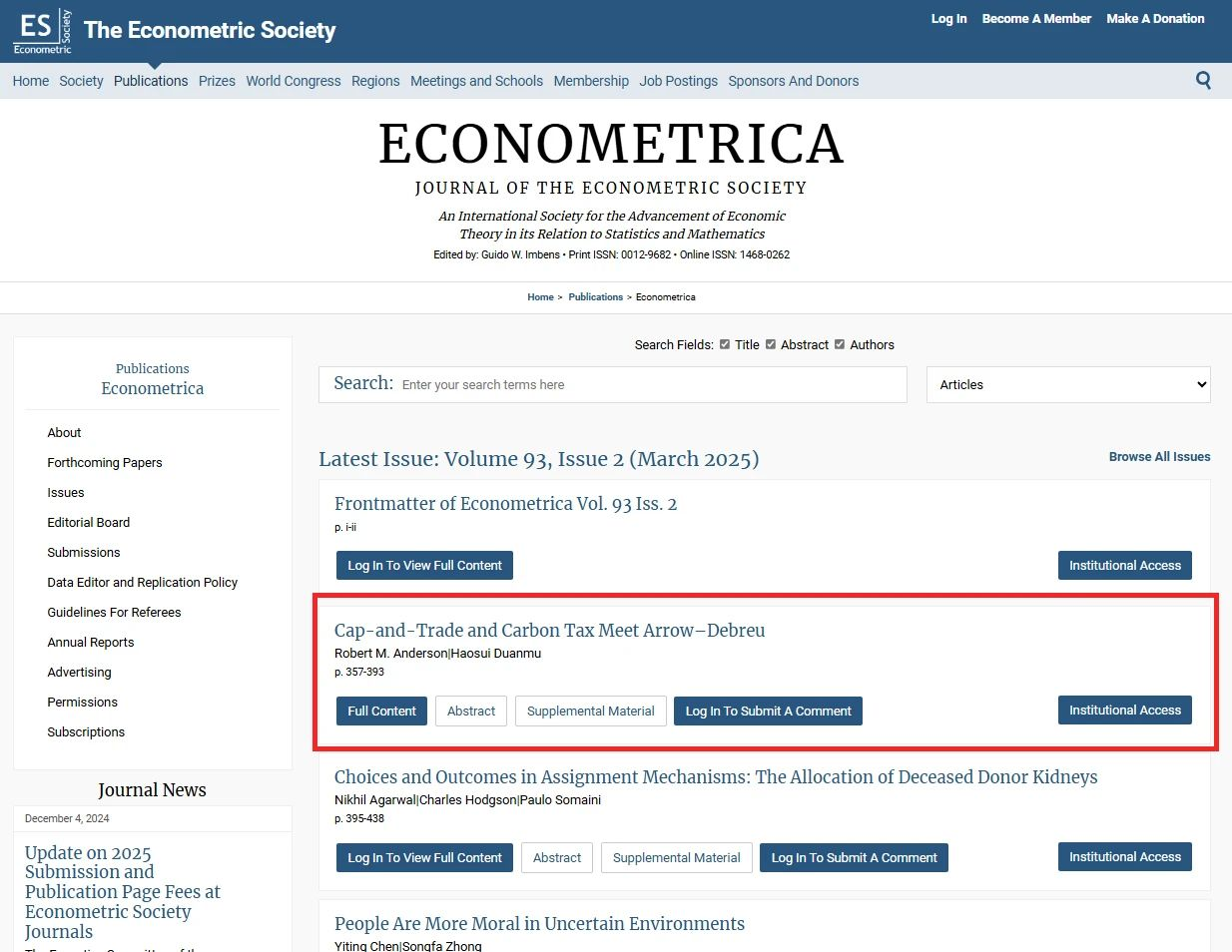Viewport: 1232px width, 952px height.
Task: Open Supplemental Material for Kidneys article
Action: (677, 858)
